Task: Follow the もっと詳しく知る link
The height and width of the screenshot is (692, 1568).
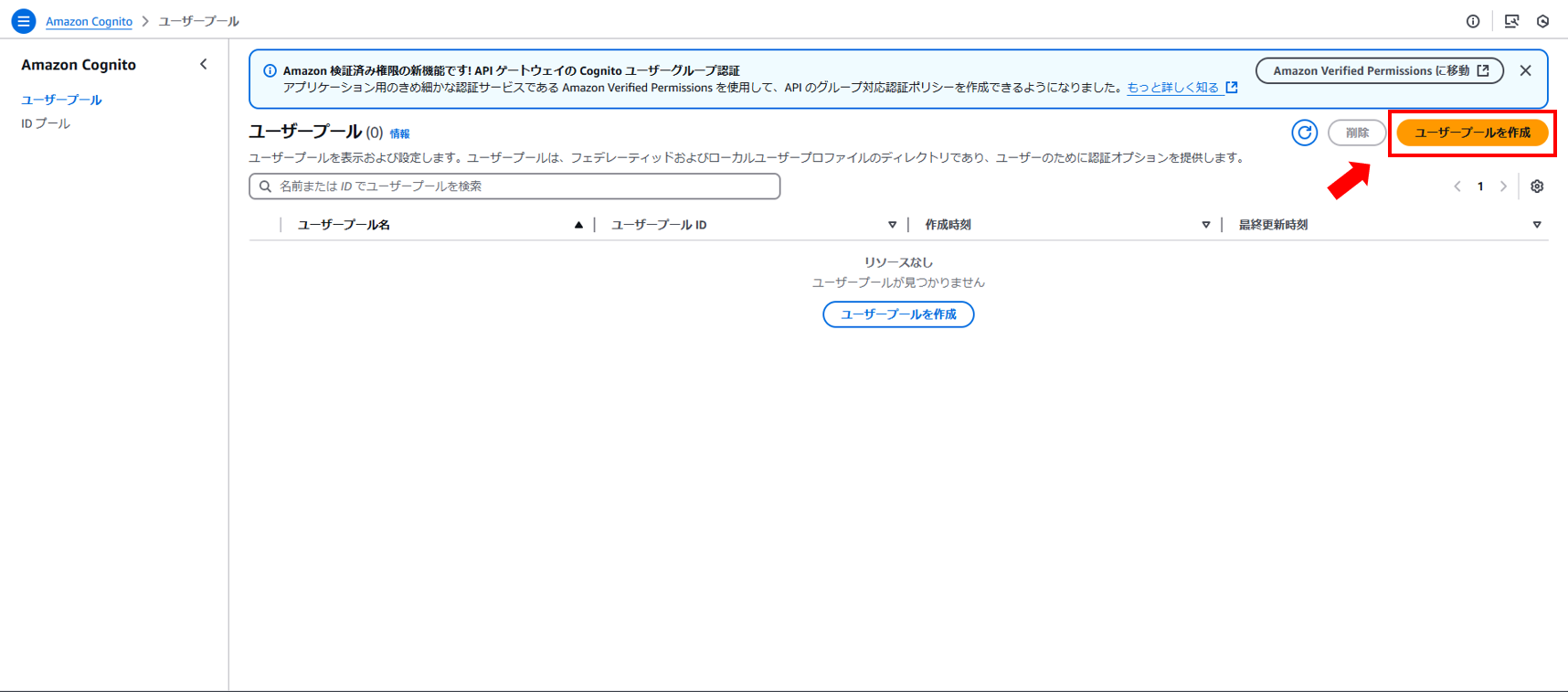Action: [1181, 88]
